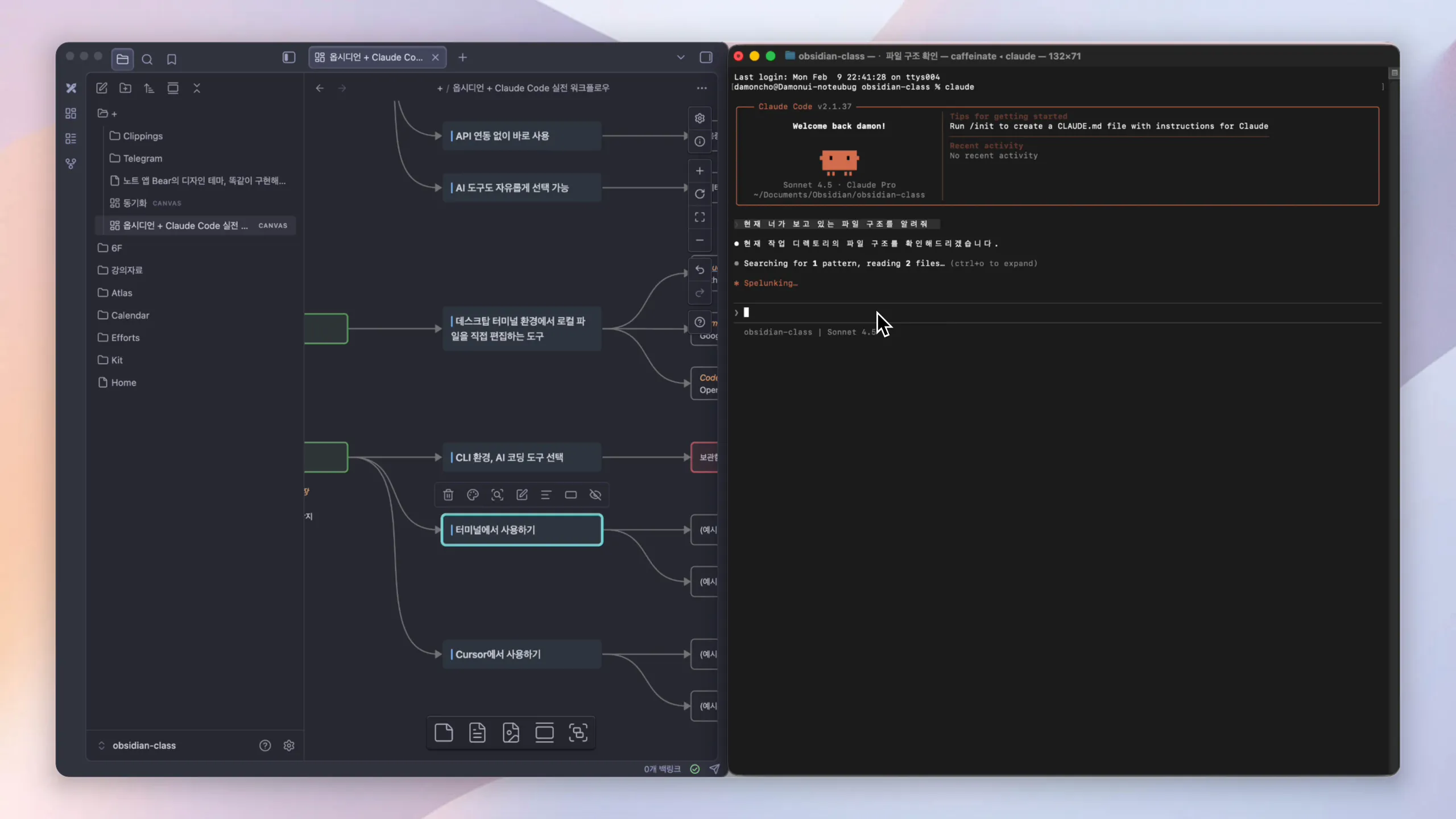1456x819 pixels.
Task: Click the canvas settings gear icon
Action: (x=700, y=118)
